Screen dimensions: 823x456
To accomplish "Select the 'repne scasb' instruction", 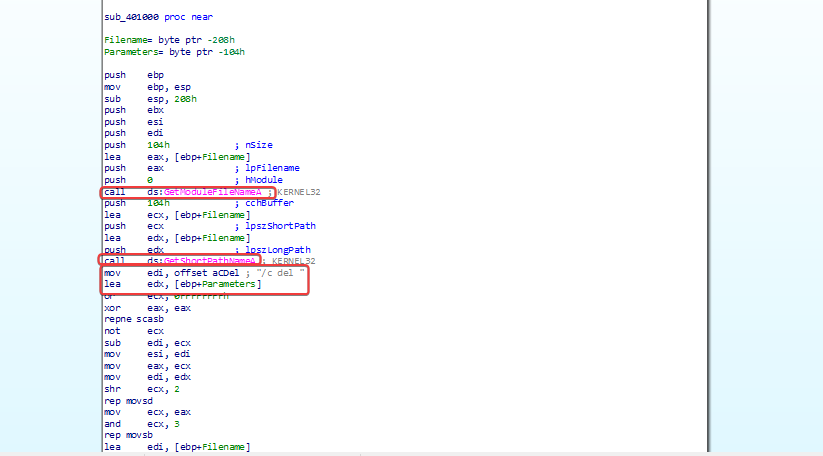I will [x=134, y=319].
